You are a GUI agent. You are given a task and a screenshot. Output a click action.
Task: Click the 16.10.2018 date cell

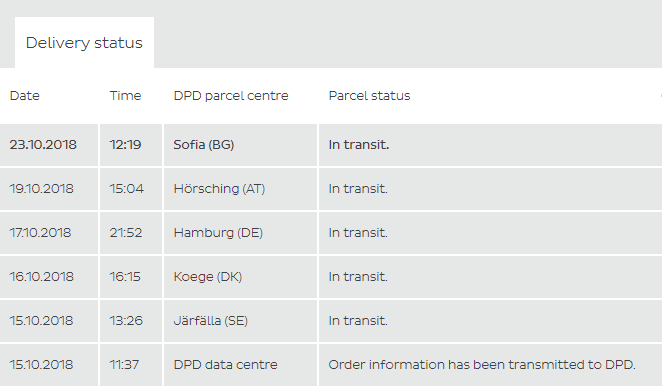[x=49, y=277]
